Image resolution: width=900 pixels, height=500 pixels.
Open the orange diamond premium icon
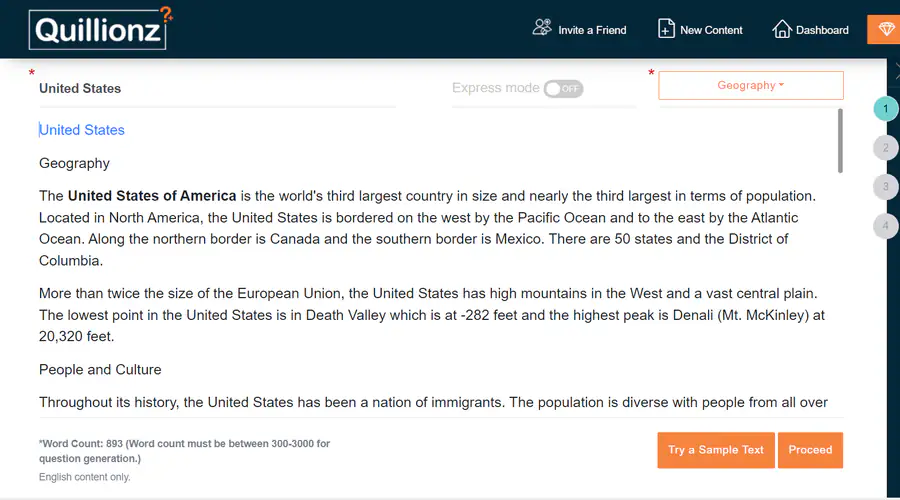[885, 29]
